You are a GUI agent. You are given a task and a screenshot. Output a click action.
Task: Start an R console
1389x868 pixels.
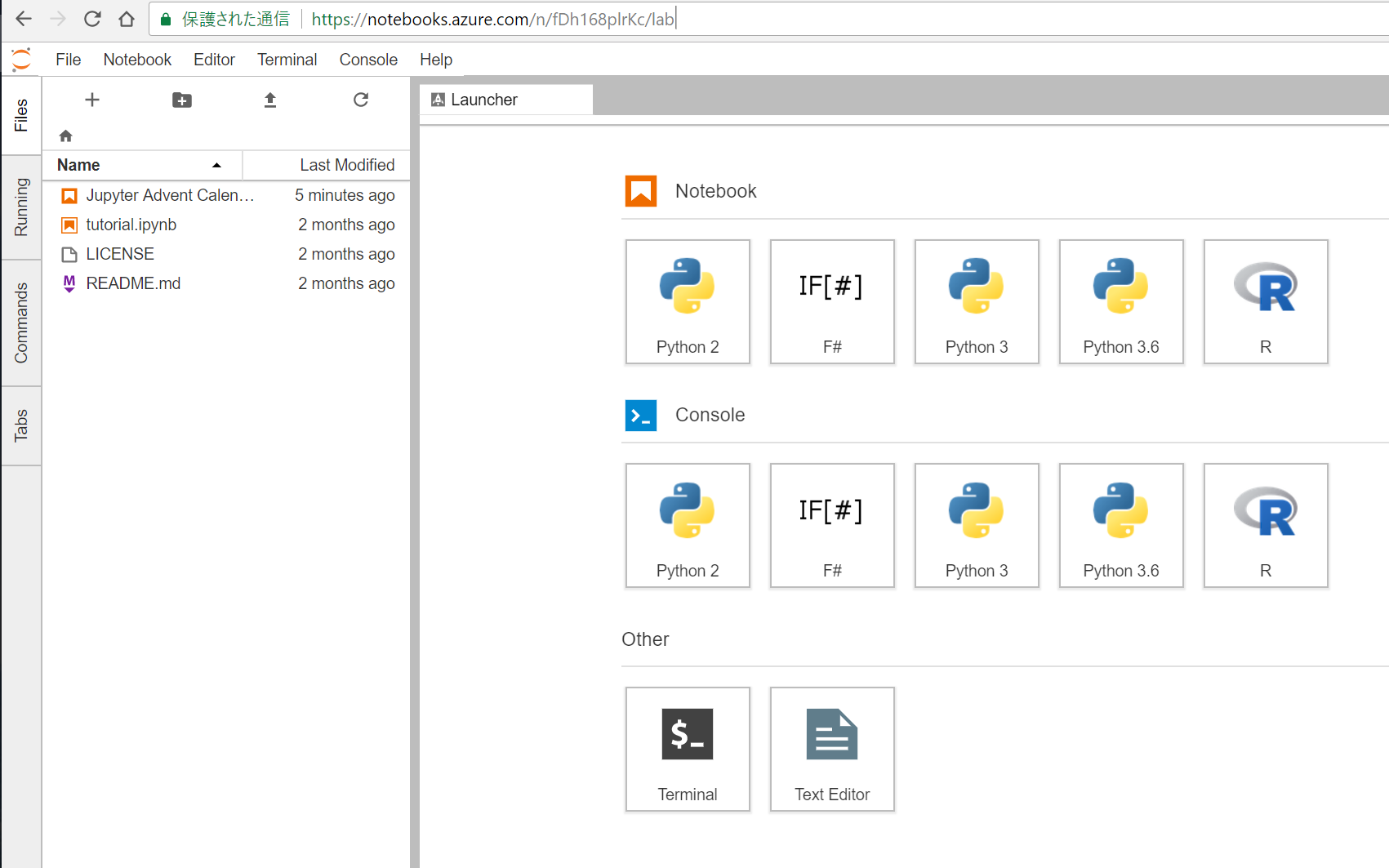pyautogui.click(x=1265, y=525)
